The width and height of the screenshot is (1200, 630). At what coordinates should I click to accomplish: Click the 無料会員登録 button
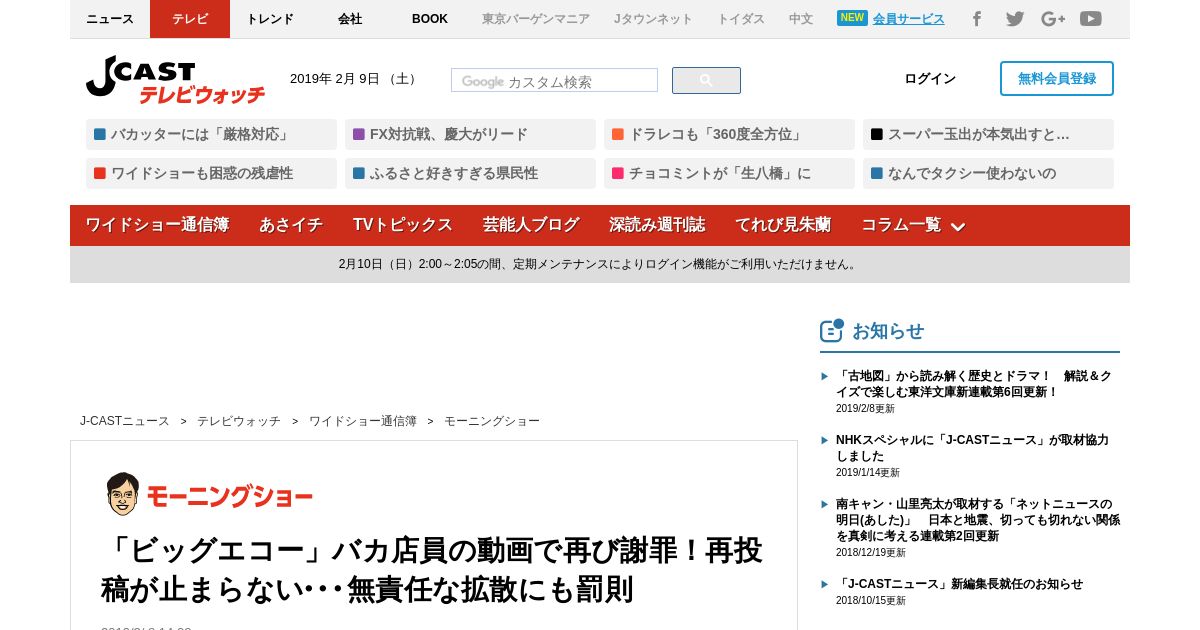click(1057, 79)
